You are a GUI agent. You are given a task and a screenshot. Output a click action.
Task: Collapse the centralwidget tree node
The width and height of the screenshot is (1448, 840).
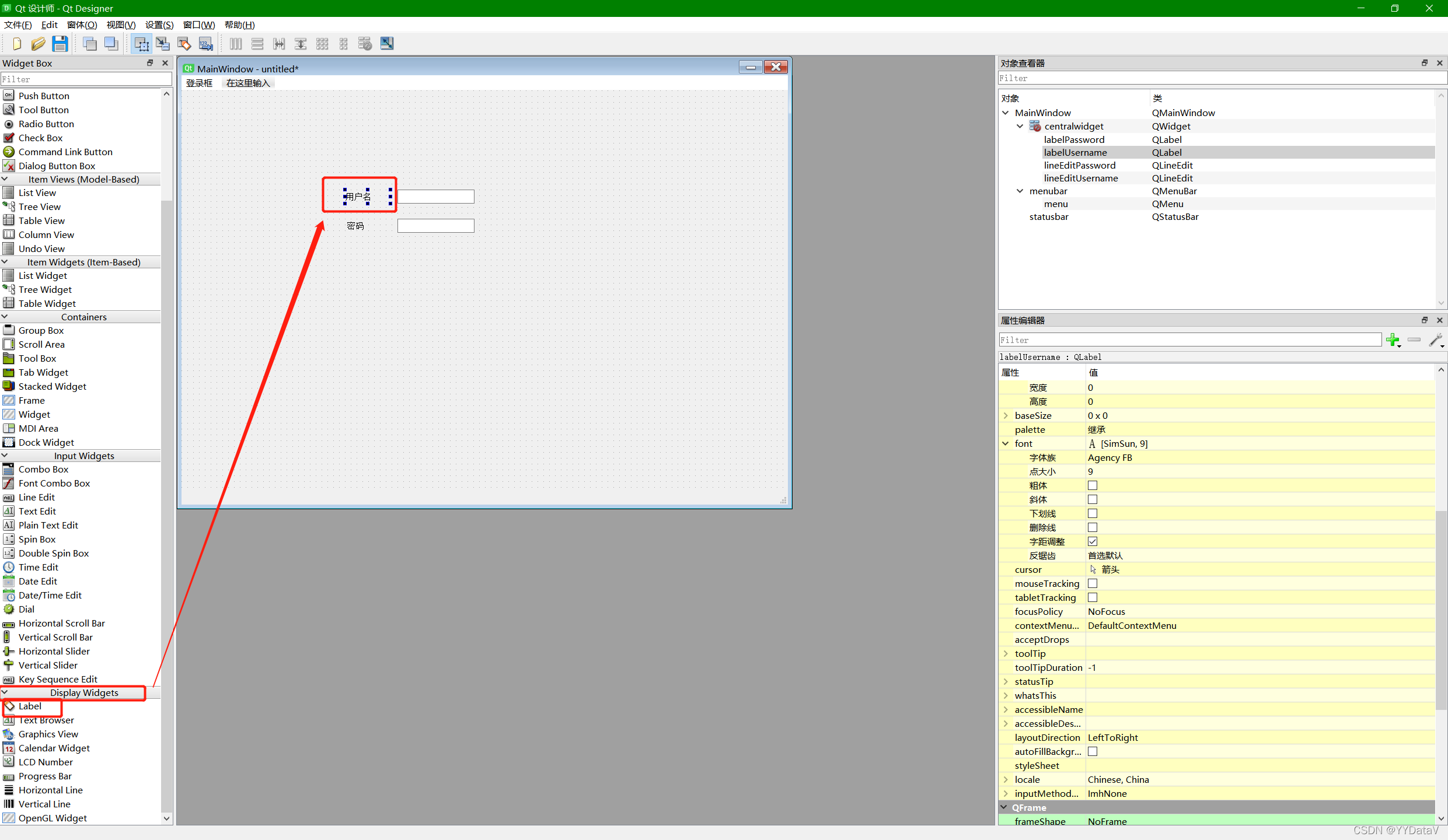click(1020, 126)
